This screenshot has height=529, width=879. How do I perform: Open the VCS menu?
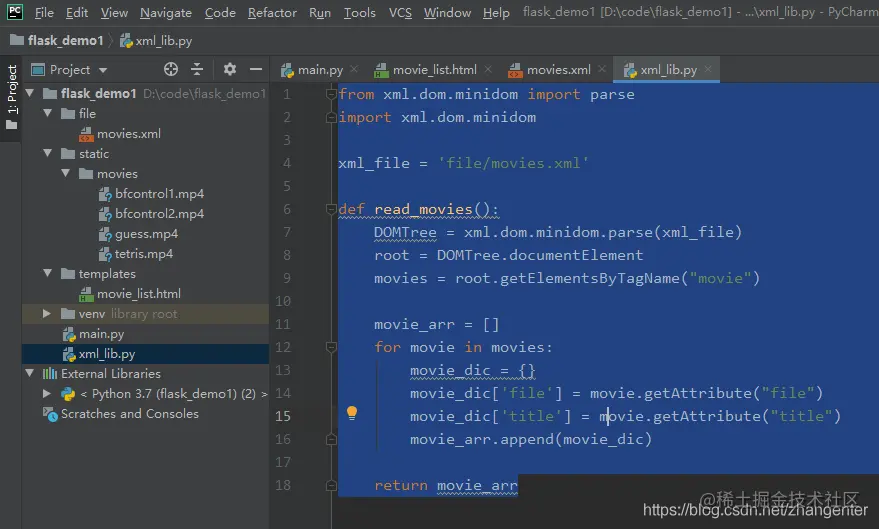pyautogui.click(x=400, y=12)
